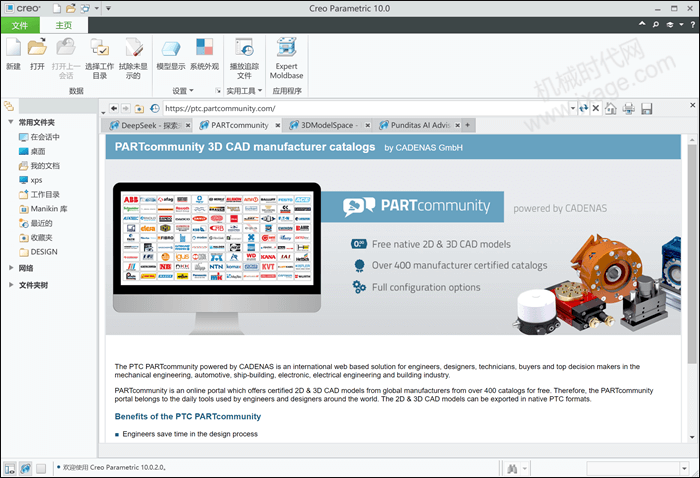Viewport: 700px width, 478px height.
Task: Select 在会话中 in common folders
Action: 39,137
